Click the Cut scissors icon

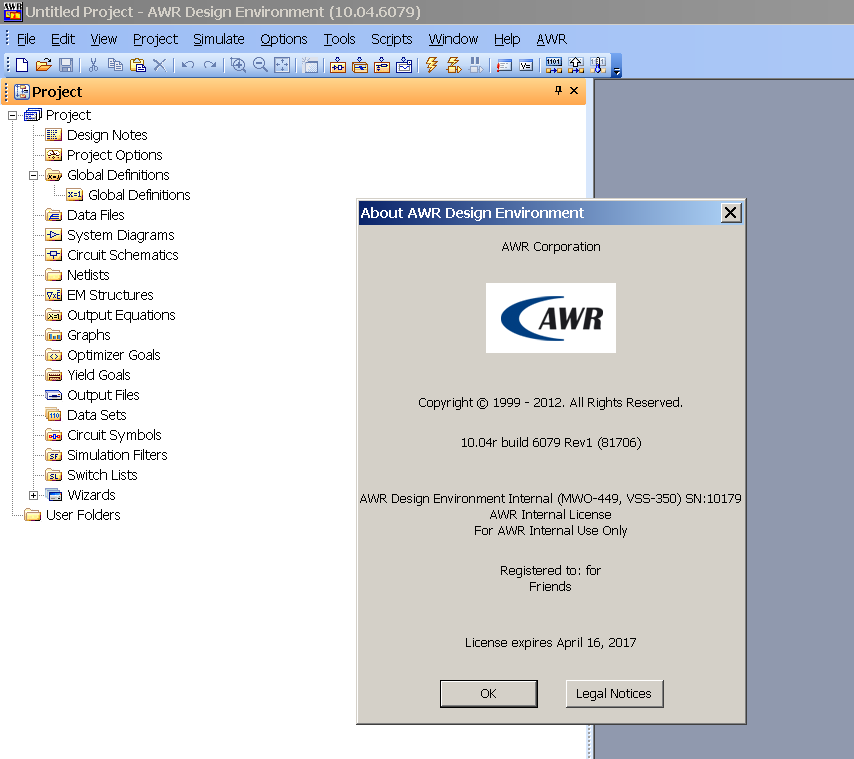93,65
